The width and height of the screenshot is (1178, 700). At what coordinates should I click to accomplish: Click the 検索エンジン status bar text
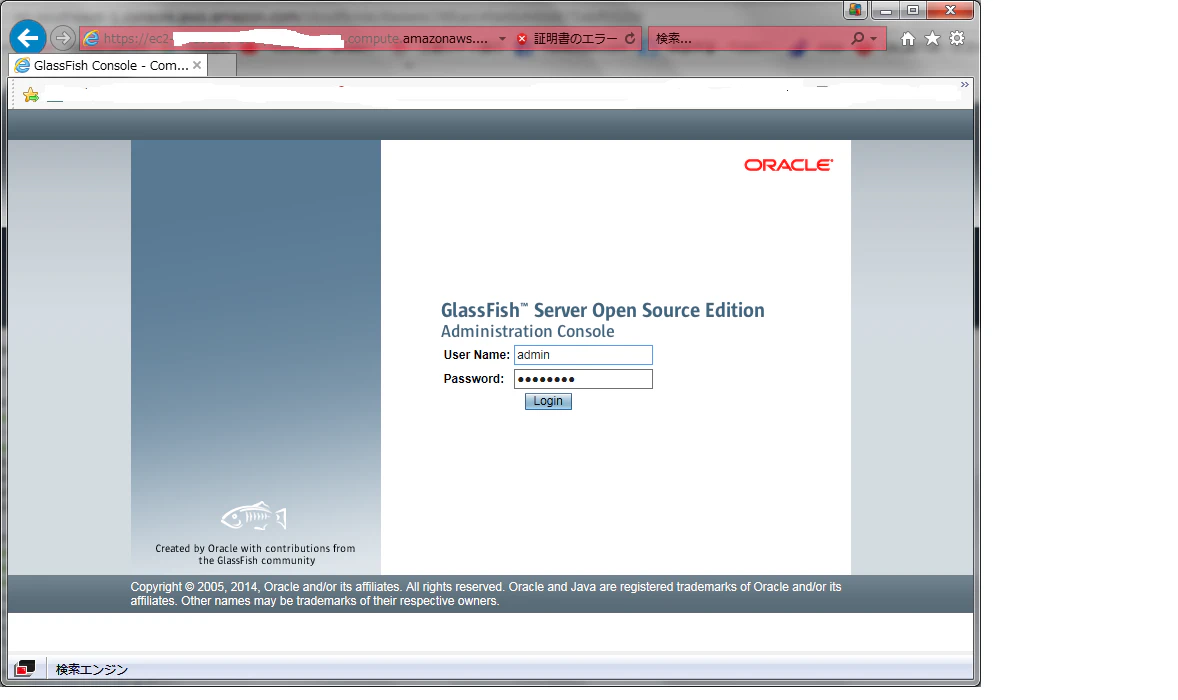coord(92,669)
